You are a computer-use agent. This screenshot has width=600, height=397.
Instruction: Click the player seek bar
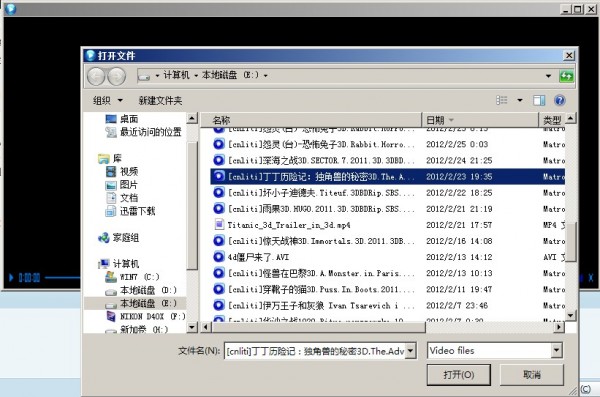(62, 278)
